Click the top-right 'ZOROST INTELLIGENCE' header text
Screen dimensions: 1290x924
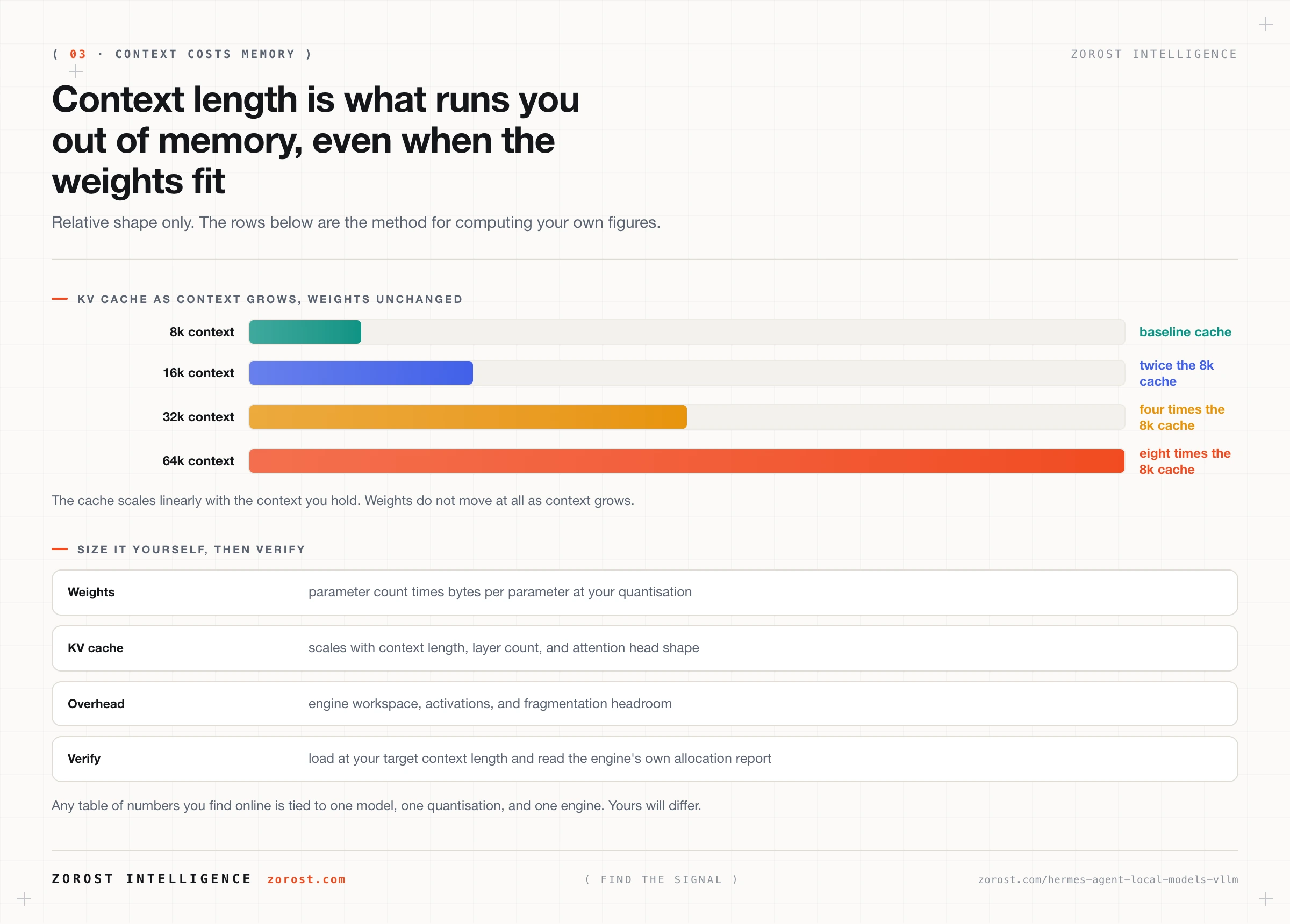click(1153, 54)
